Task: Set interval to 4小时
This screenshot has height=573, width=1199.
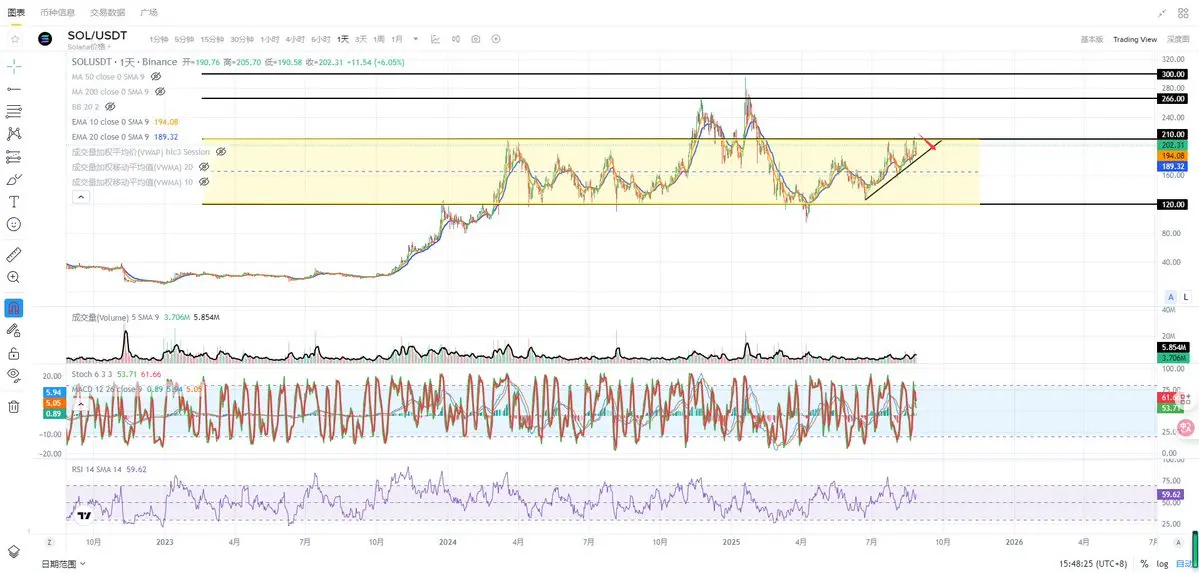Action: point(295,39)
